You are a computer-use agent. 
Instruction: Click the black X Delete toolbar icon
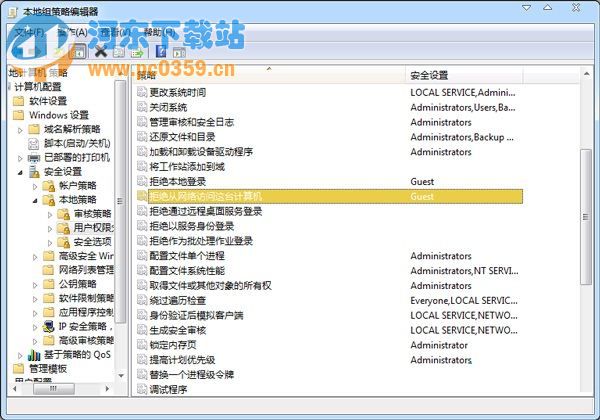point(101,51)
